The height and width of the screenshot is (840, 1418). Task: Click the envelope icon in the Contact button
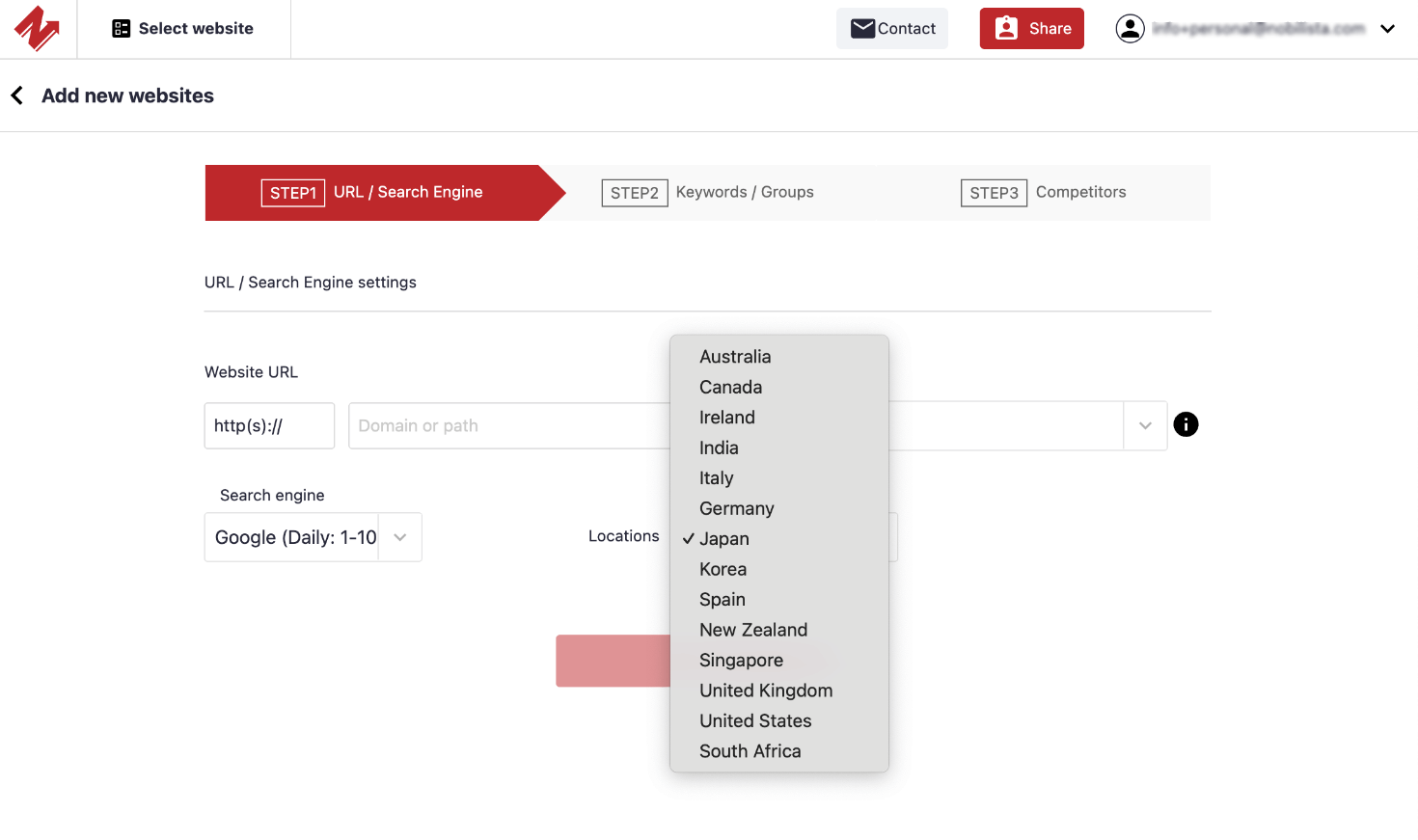[862, 28]
